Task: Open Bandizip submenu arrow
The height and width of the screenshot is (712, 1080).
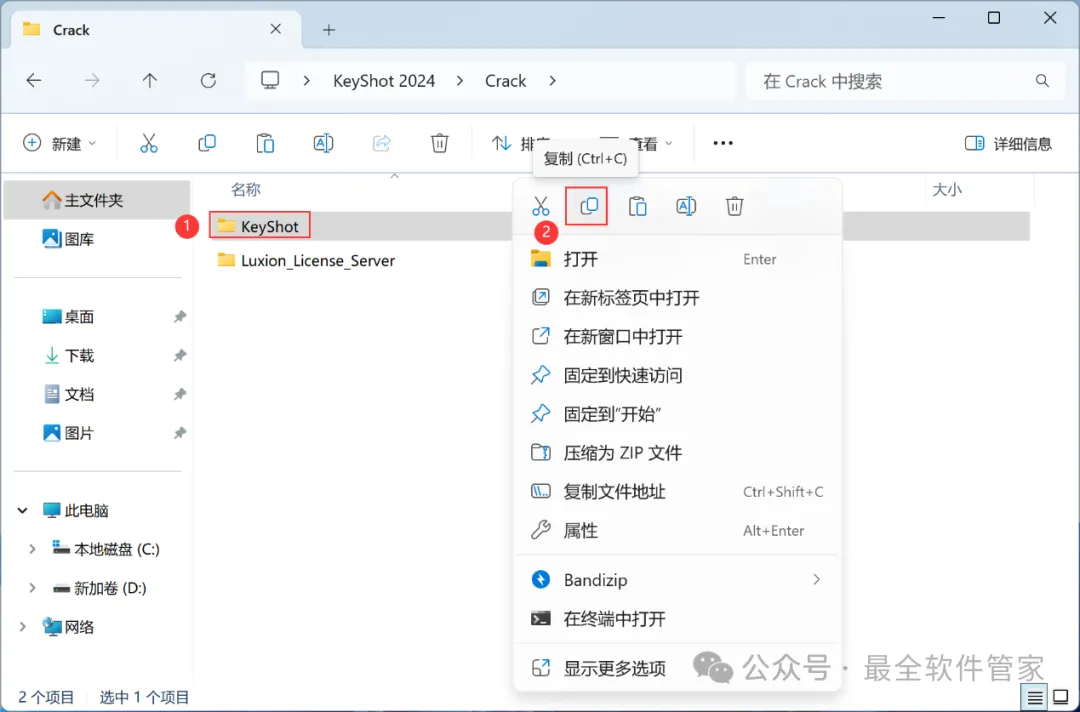Action: pyautogui.click(x=816, y=580)
